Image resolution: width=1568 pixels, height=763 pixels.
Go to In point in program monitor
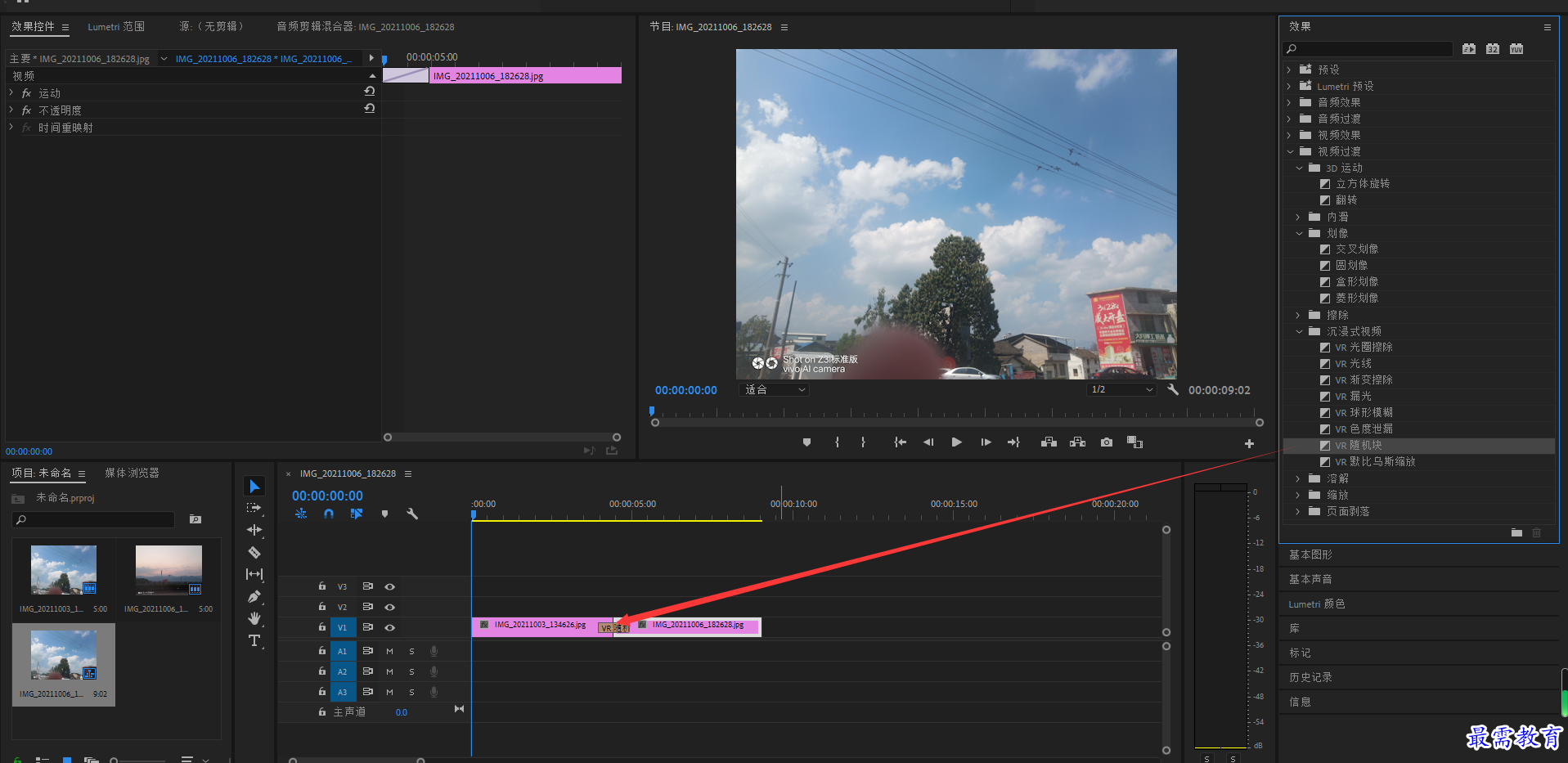(x=900, y=442)
